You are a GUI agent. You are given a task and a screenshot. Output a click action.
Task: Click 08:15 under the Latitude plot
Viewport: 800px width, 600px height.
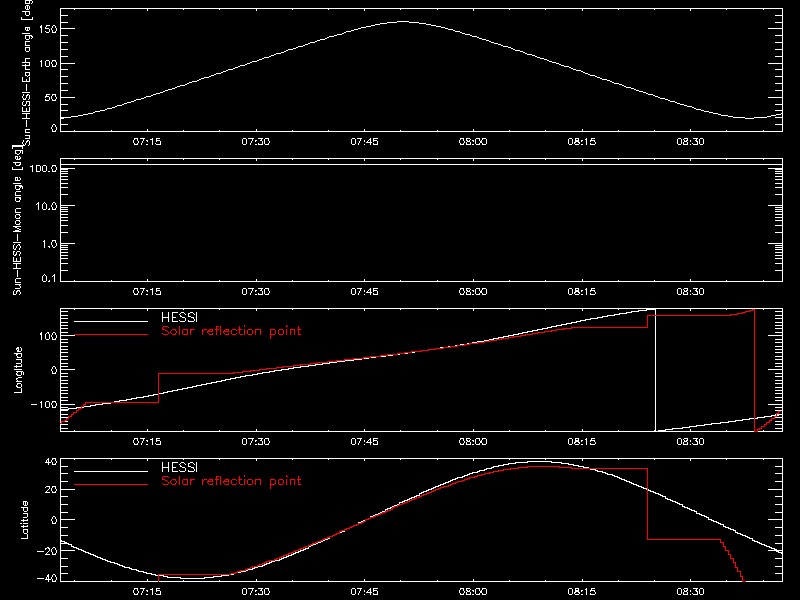pos(582,592)
